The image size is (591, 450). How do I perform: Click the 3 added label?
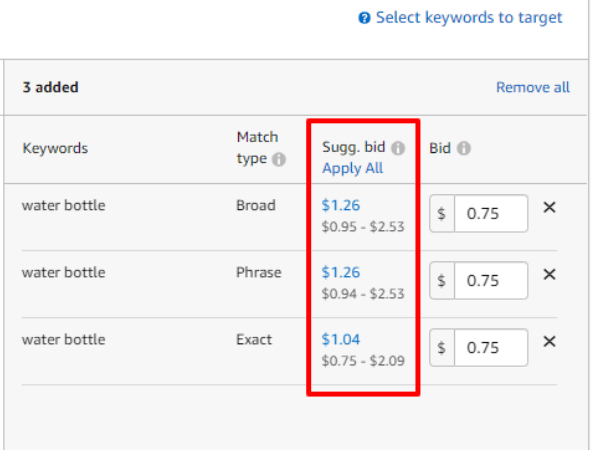click(51, 87)
